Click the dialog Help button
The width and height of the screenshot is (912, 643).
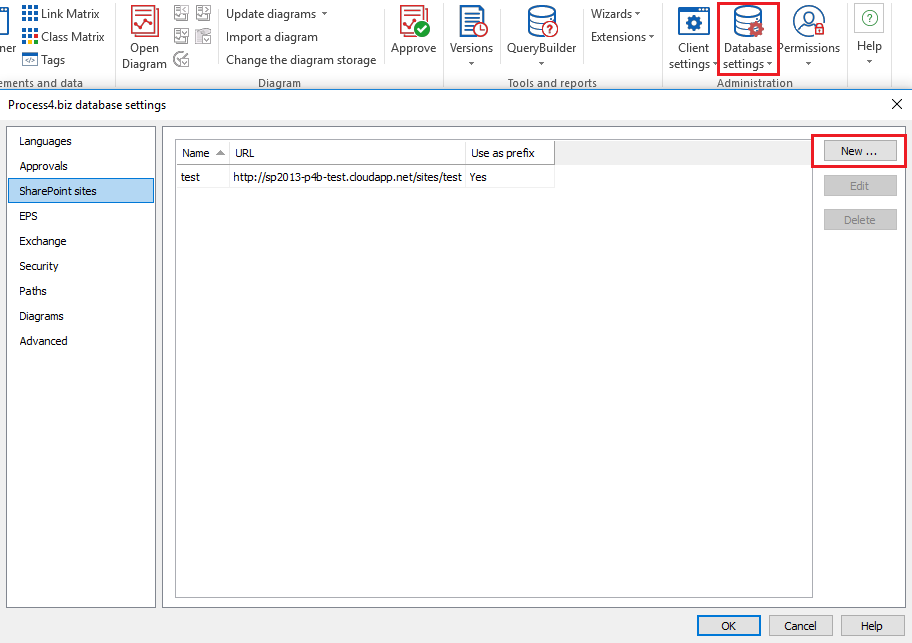coord(871,626)
